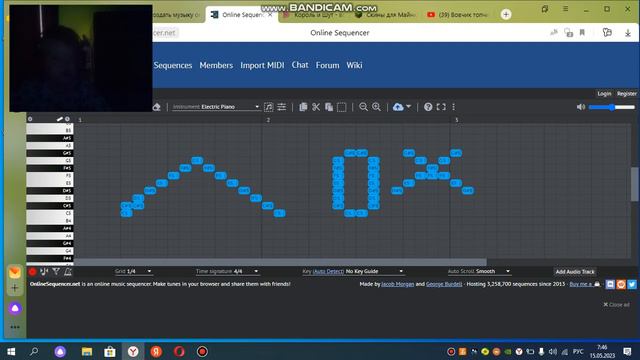Enter fullscreen mode with brackets icon
This screenshot has height=360, width=640.
tap(441, 107)
